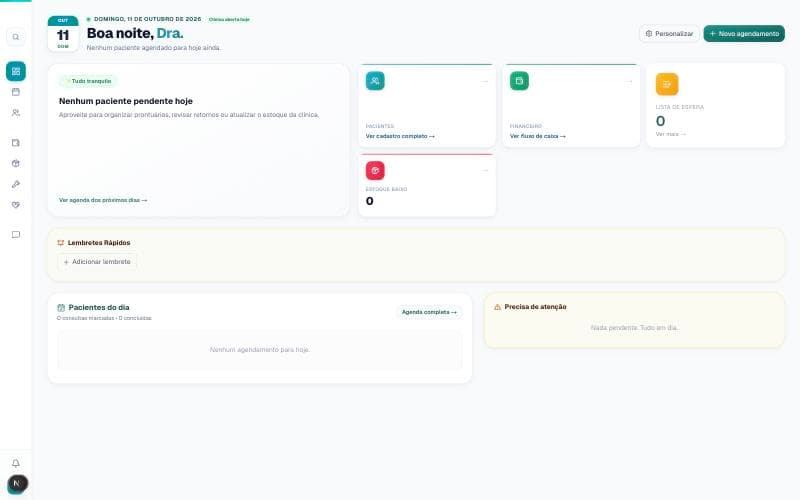Open the user avatar at sidebar bottom
This screenshot has width=800, height=500.
(x=17, y=484)
